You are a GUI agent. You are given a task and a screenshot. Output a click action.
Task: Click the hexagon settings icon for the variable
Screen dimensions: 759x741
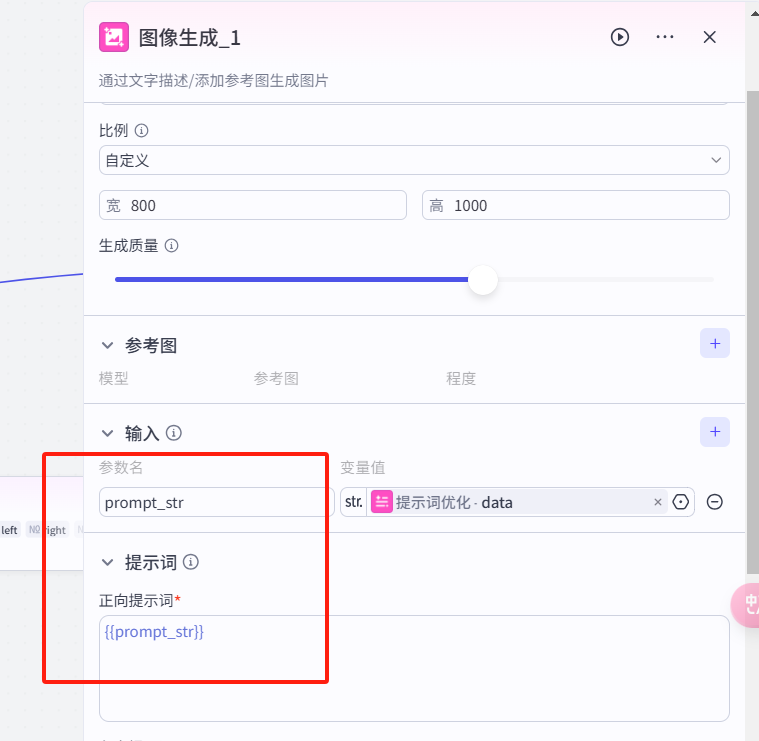tap(682, 502)
